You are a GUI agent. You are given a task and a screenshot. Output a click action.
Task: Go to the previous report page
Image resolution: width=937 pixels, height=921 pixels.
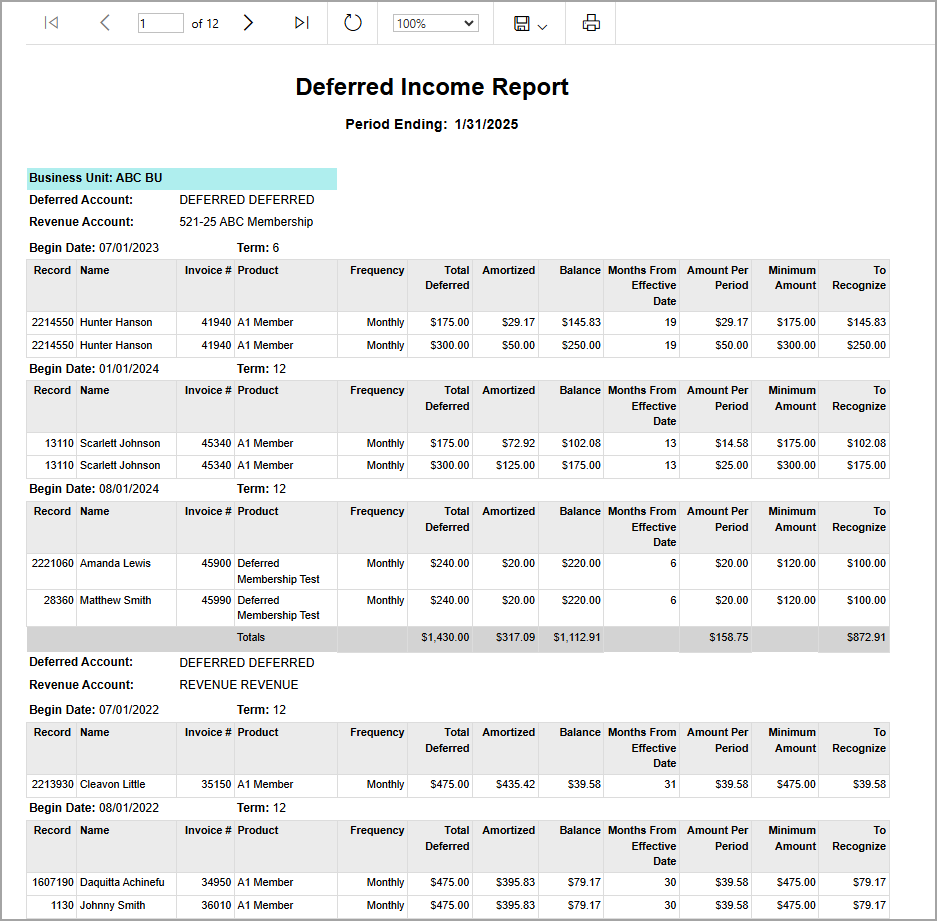[x=105, y=23]
